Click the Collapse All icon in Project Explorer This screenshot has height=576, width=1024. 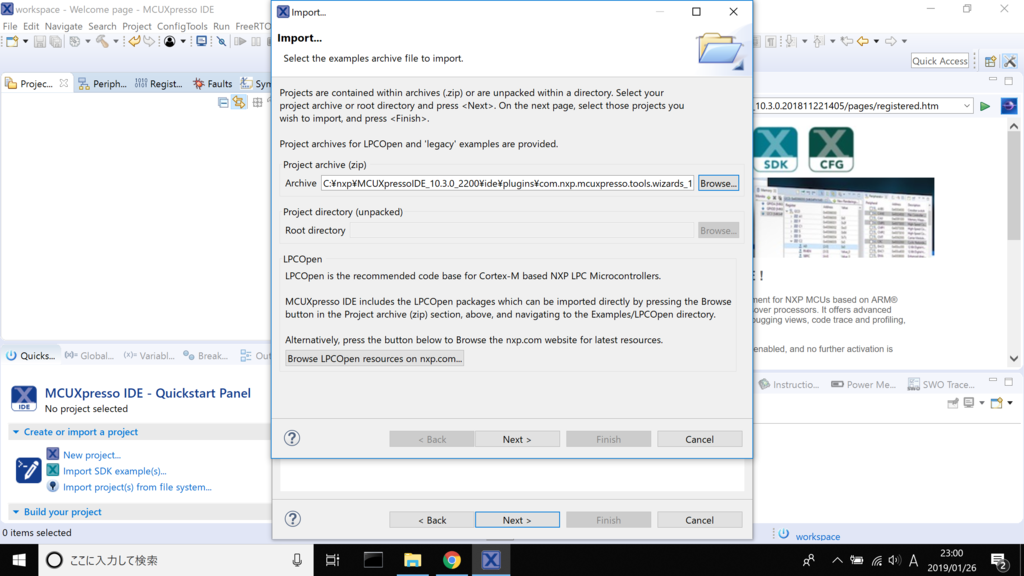(x=223, y=103)
